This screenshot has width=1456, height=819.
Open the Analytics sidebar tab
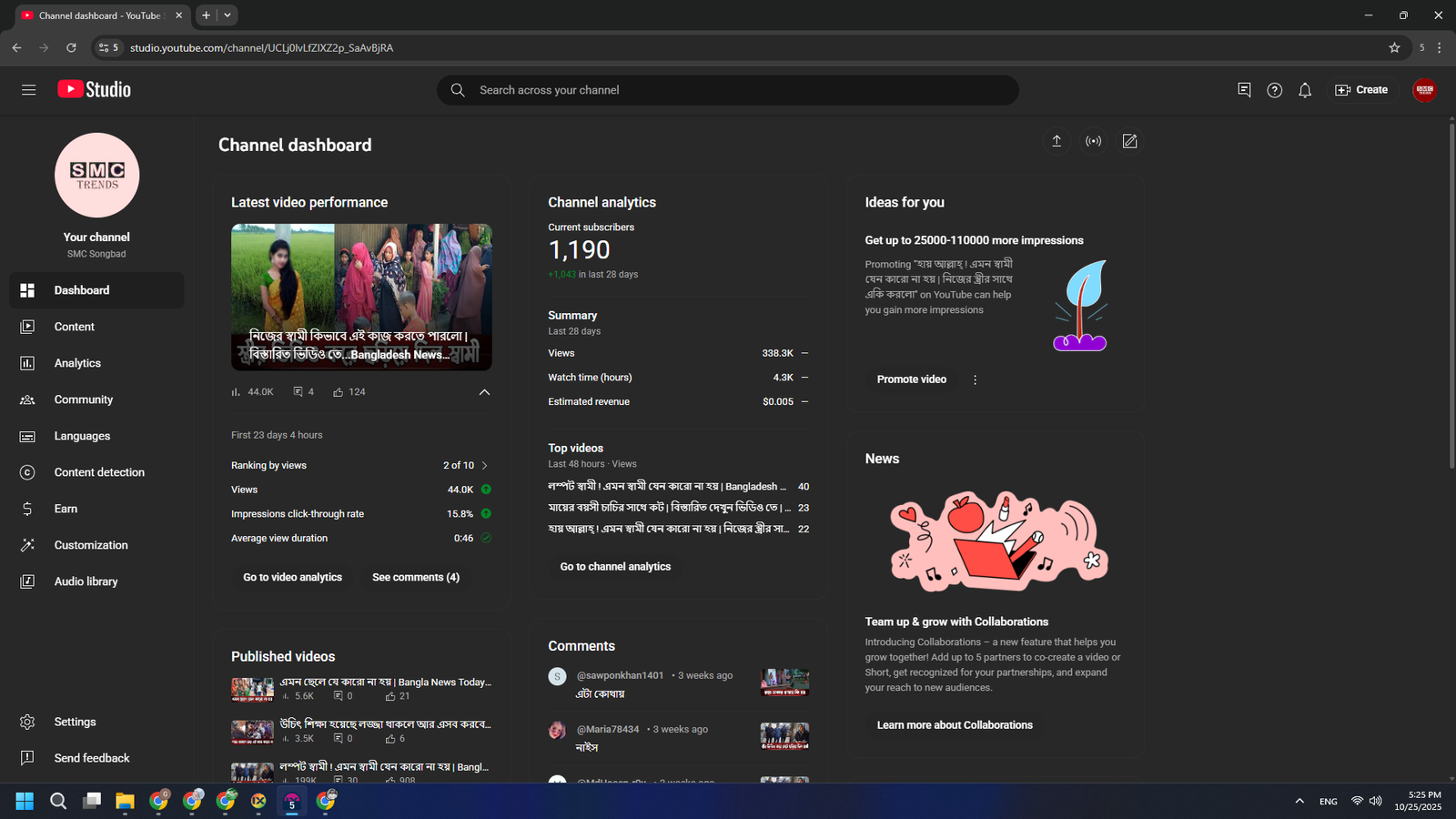[77, 363]
